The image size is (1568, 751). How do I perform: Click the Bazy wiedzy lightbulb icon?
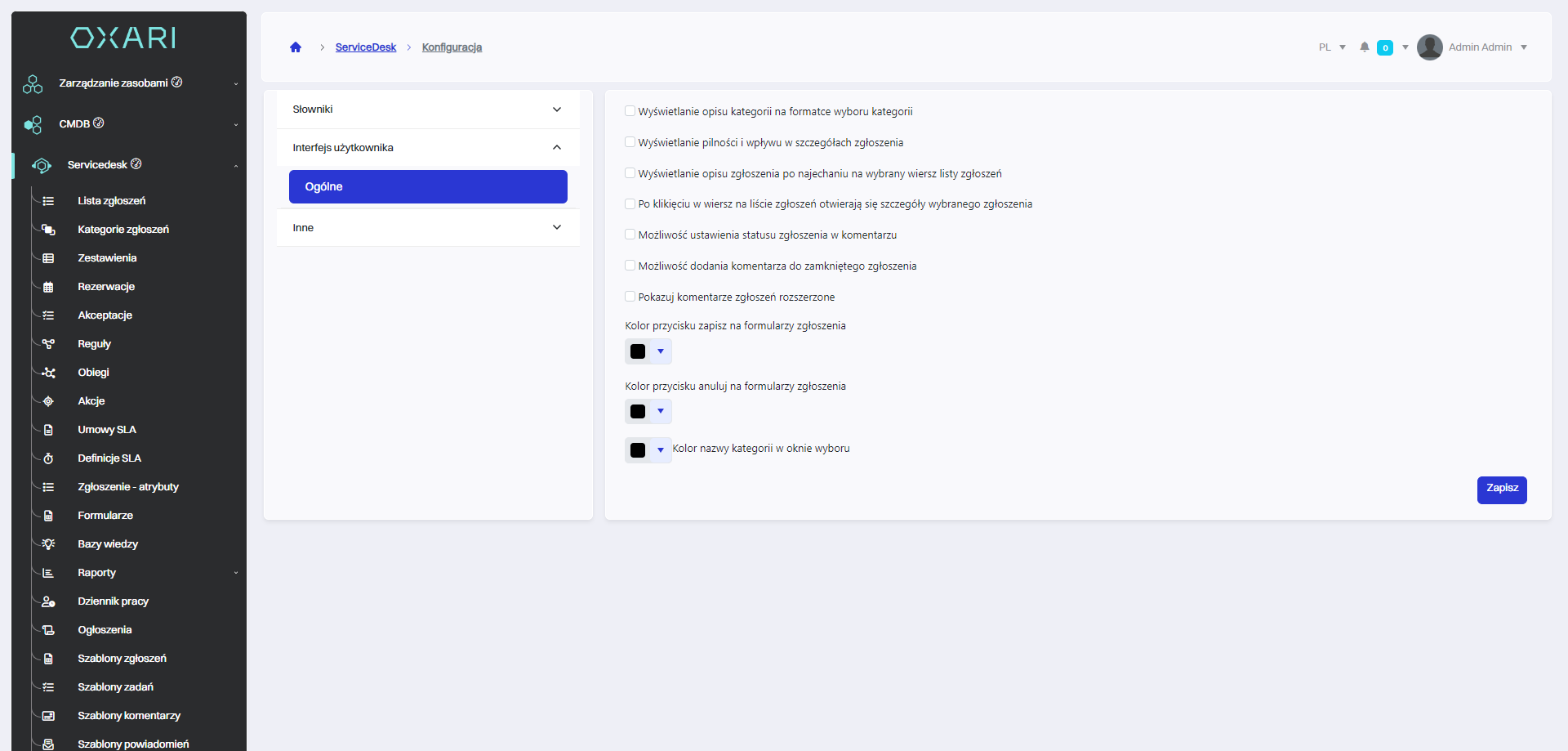[48, 544]
